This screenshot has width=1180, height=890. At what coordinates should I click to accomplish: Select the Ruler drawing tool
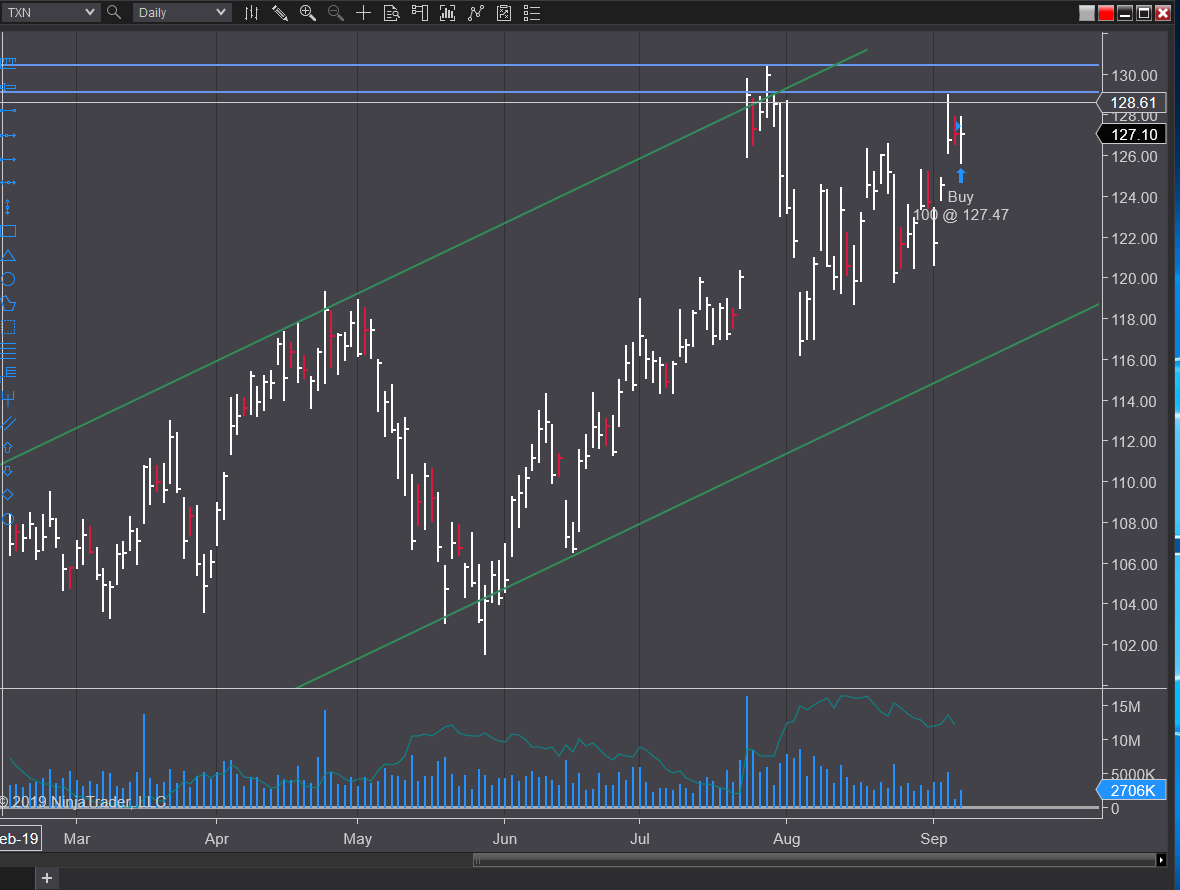click(x=8, y=63)
